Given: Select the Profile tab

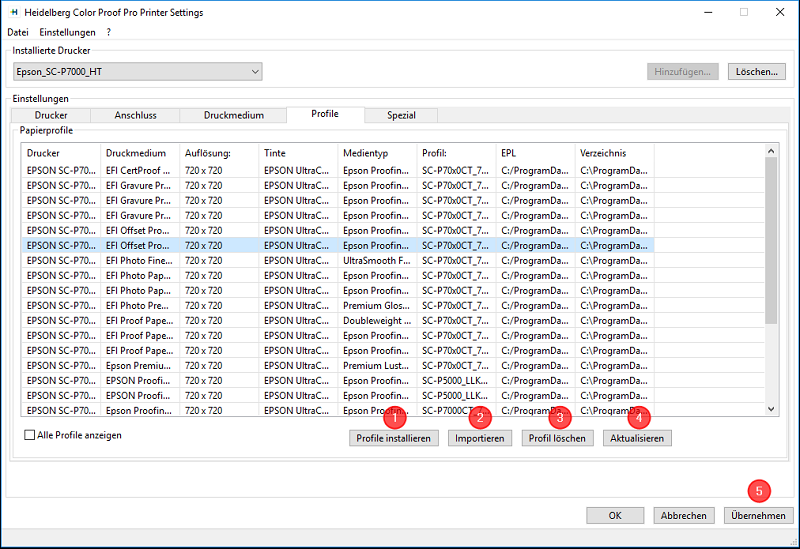Looking at the screenshot, I should [325, 114].
